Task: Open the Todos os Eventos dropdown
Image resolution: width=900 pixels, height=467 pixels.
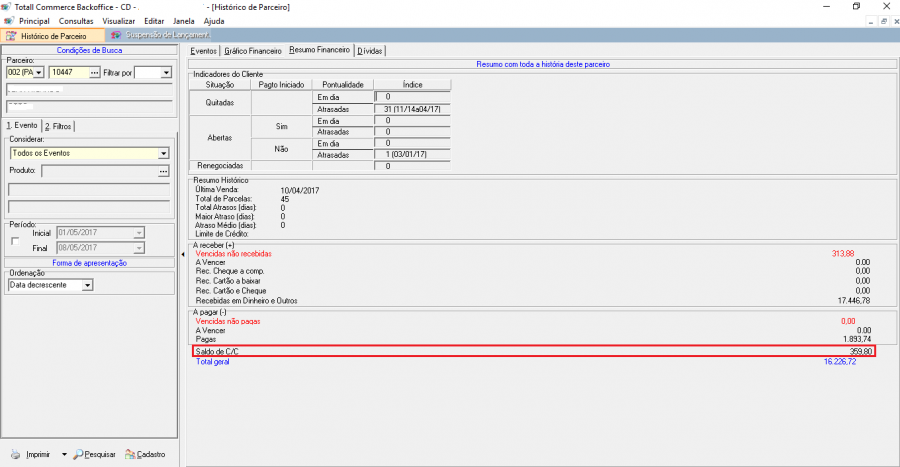Action: click(x=162, y=153)
